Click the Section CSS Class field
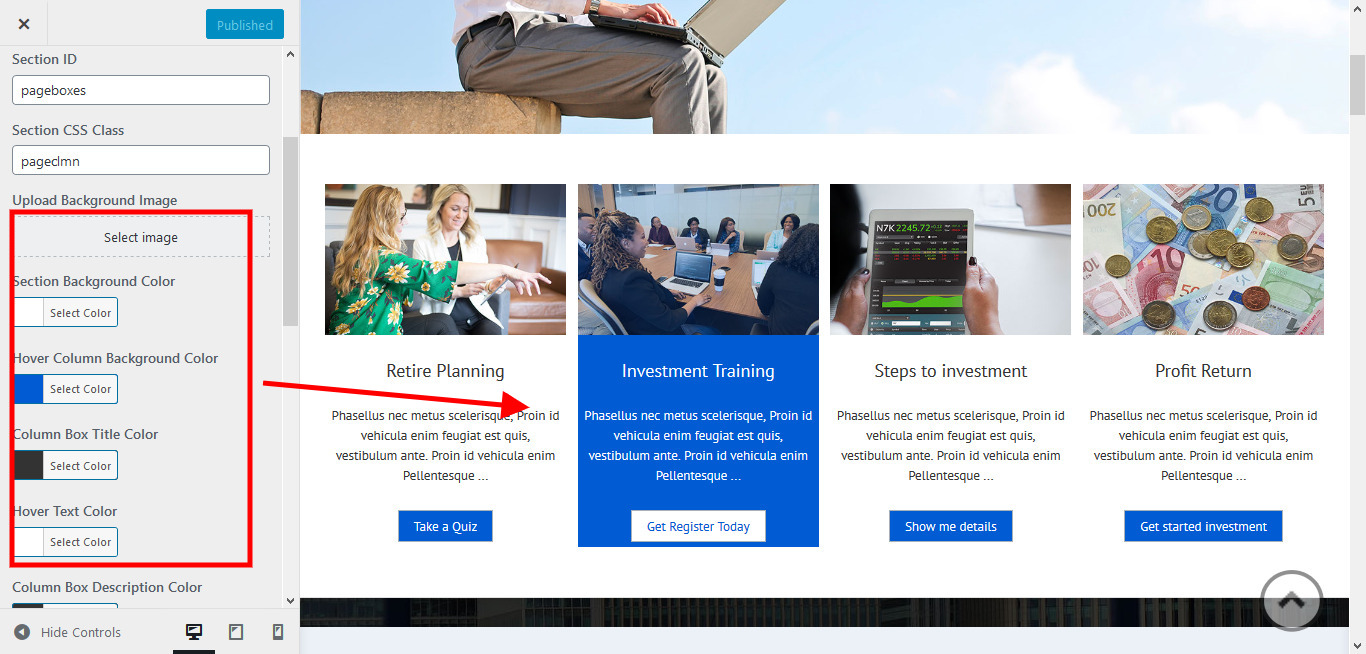The height and width of the screenshot is (654, 1366). (x=141, y=160)
